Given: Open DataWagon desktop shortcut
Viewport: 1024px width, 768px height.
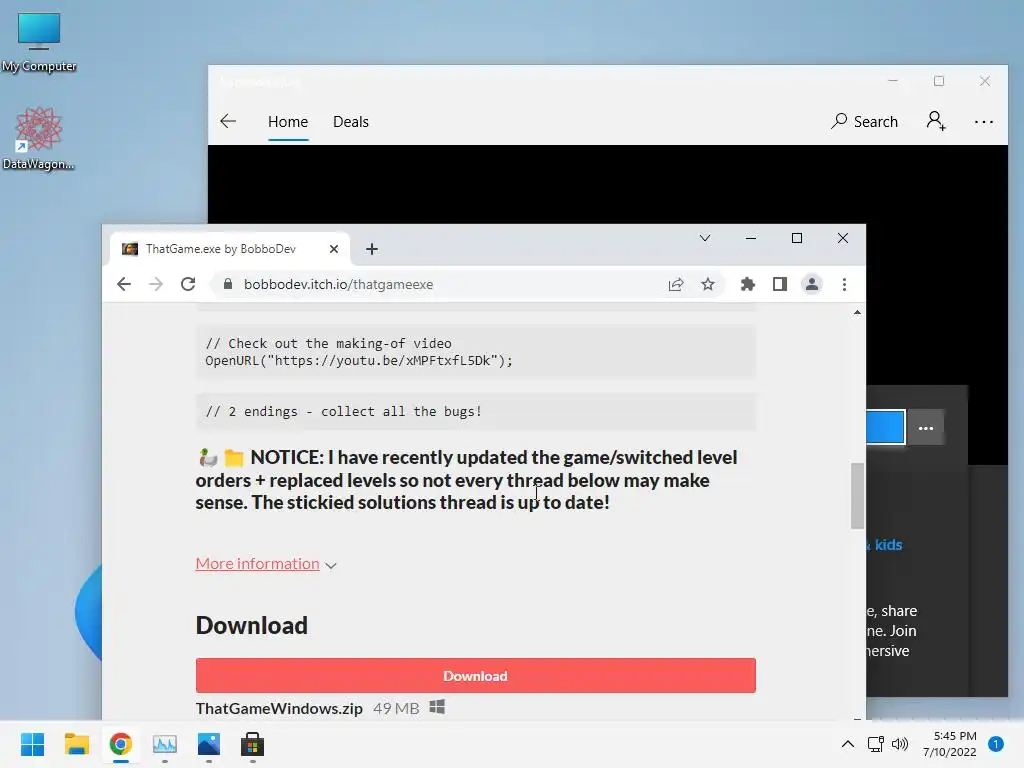Looking at the screenshot, I should coord(39,138).
